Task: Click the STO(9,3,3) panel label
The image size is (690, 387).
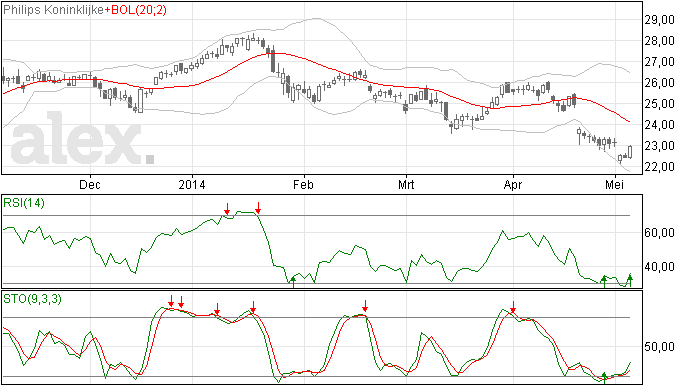Action: [32, 299]
